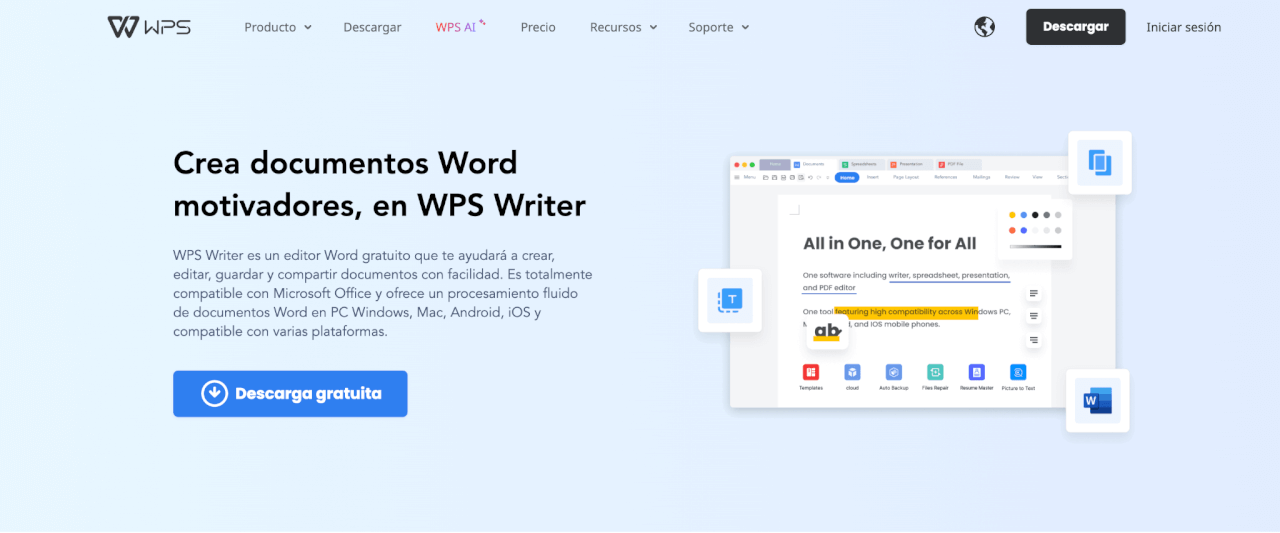
Task: Select the Insert ribbon tab
Action: [x=873, y=177]
